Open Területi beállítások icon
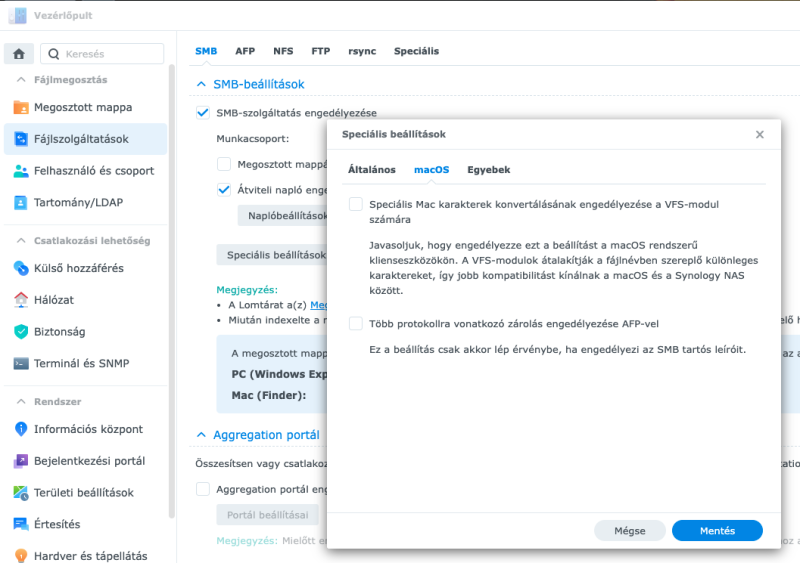 20,492
